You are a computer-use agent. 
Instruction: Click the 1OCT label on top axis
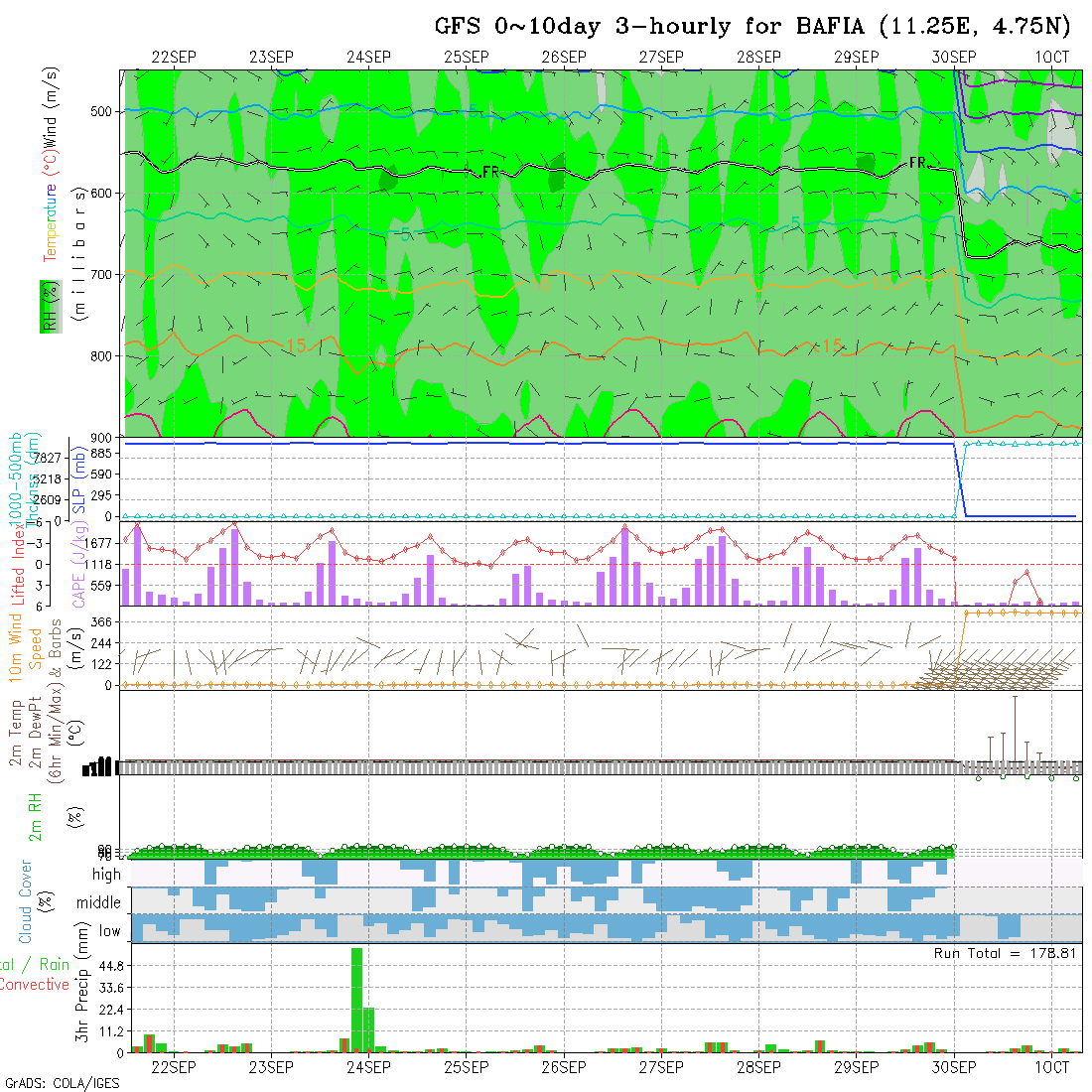click(x=1051, y=58)
